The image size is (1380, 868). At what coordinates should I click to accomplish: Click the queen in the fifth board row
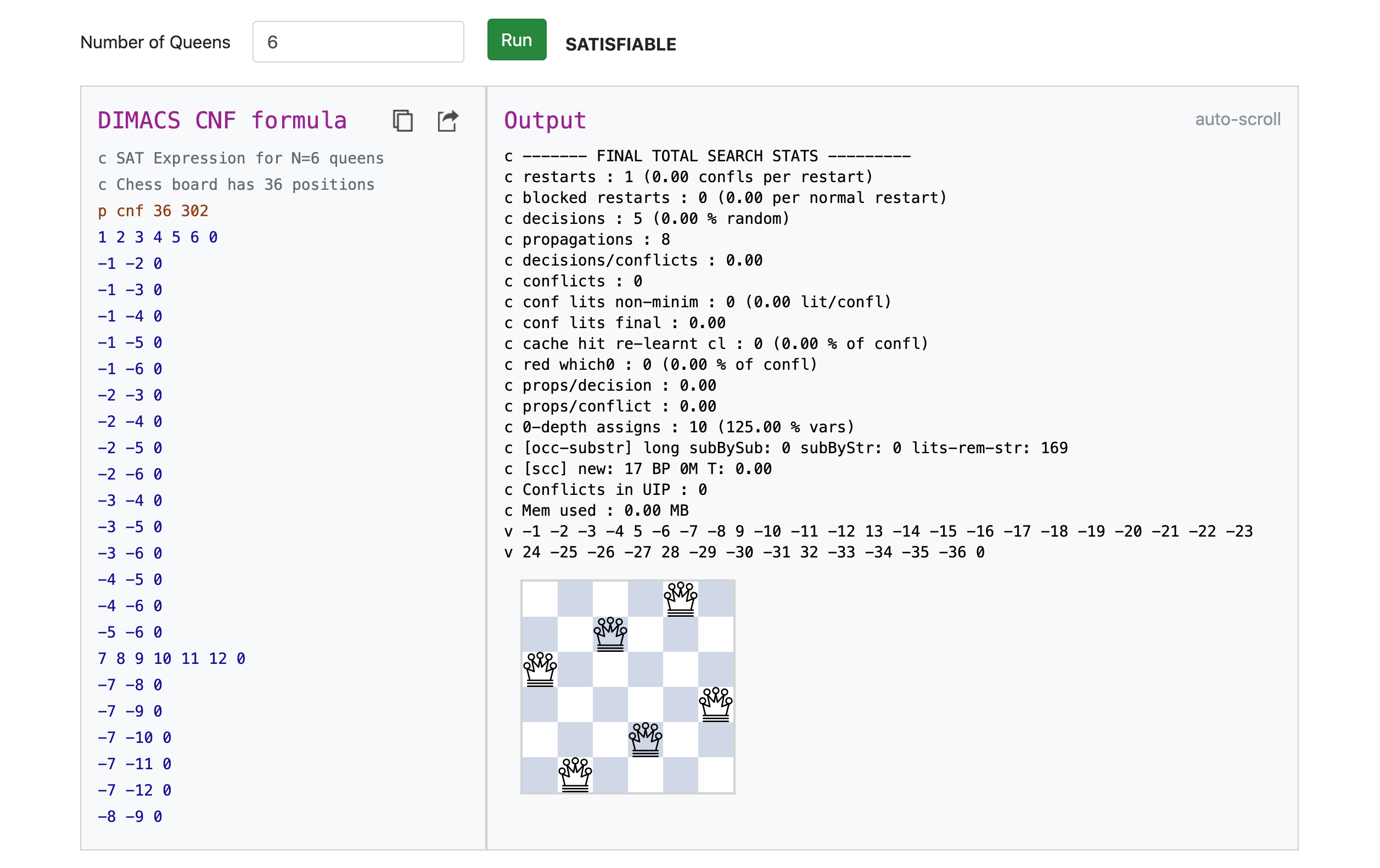pos(646,739)
